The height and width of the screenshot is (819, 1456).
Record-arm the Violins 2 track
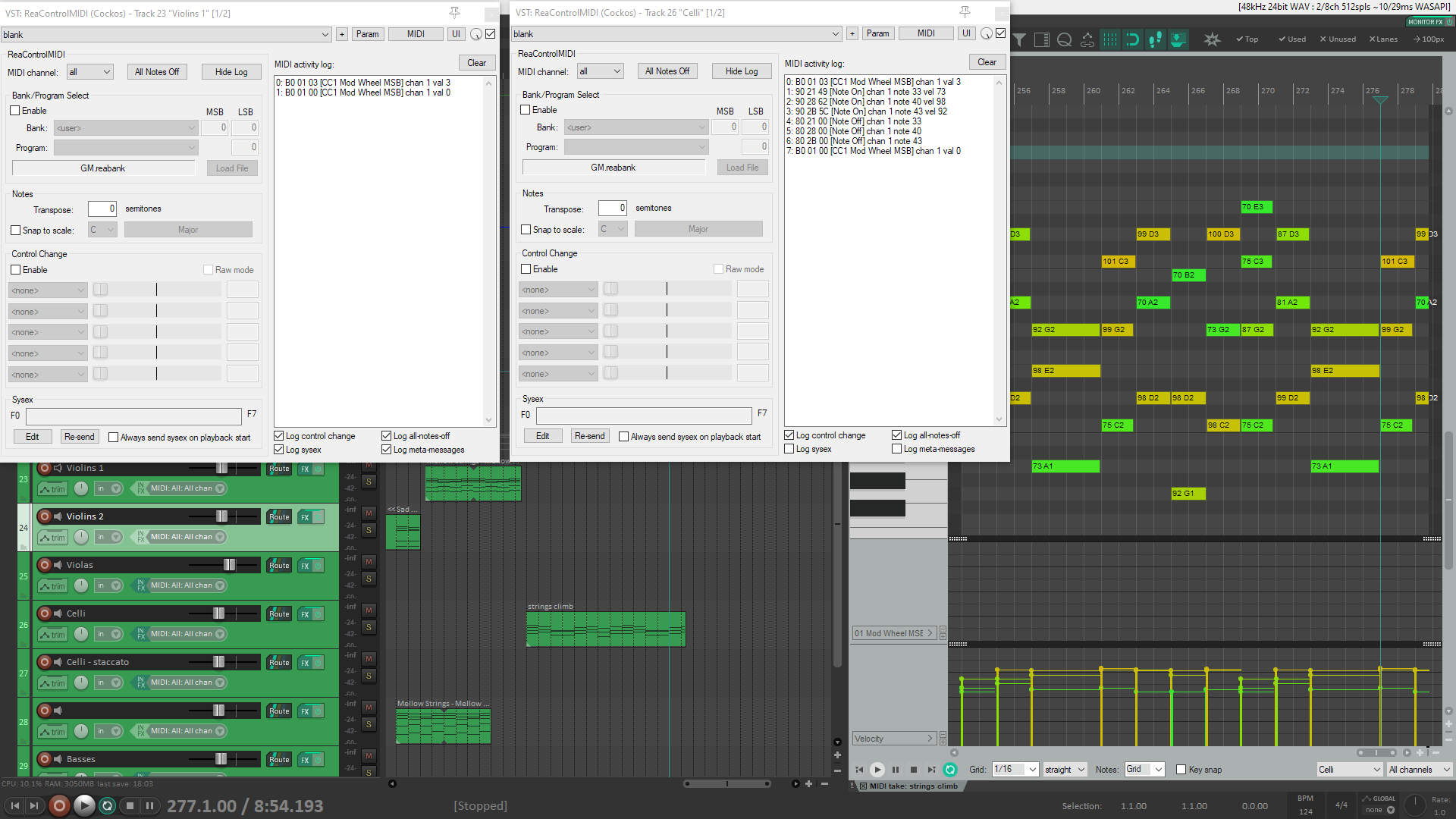coord(45,516)
